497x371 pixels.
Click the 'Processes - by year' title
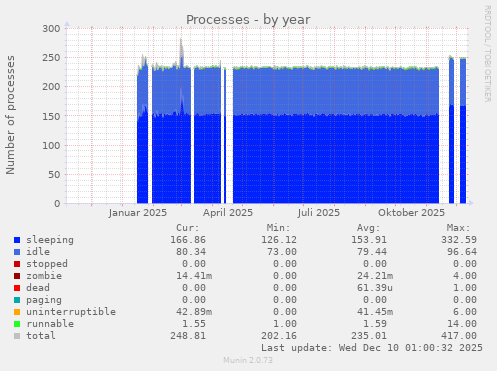(x=248, y=20)
